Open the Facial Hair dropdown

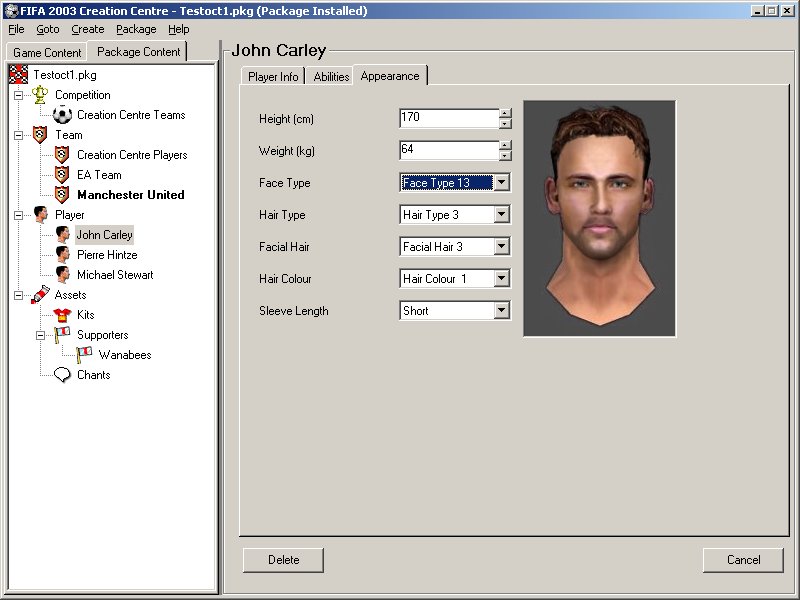pyautogui.click(x=502, y=246)
